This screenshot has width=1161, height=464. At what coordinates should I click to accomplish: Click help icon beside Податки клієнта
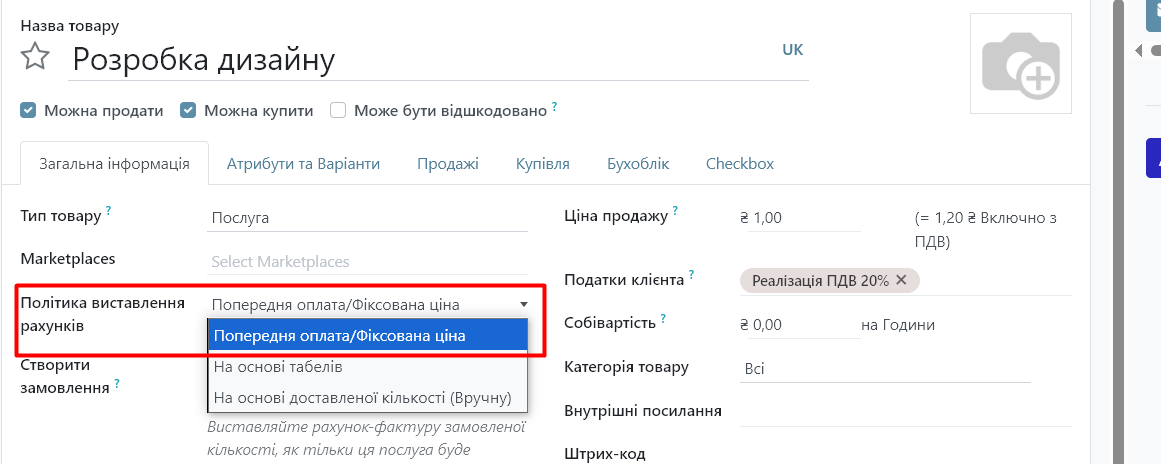(x=692, y=275)
